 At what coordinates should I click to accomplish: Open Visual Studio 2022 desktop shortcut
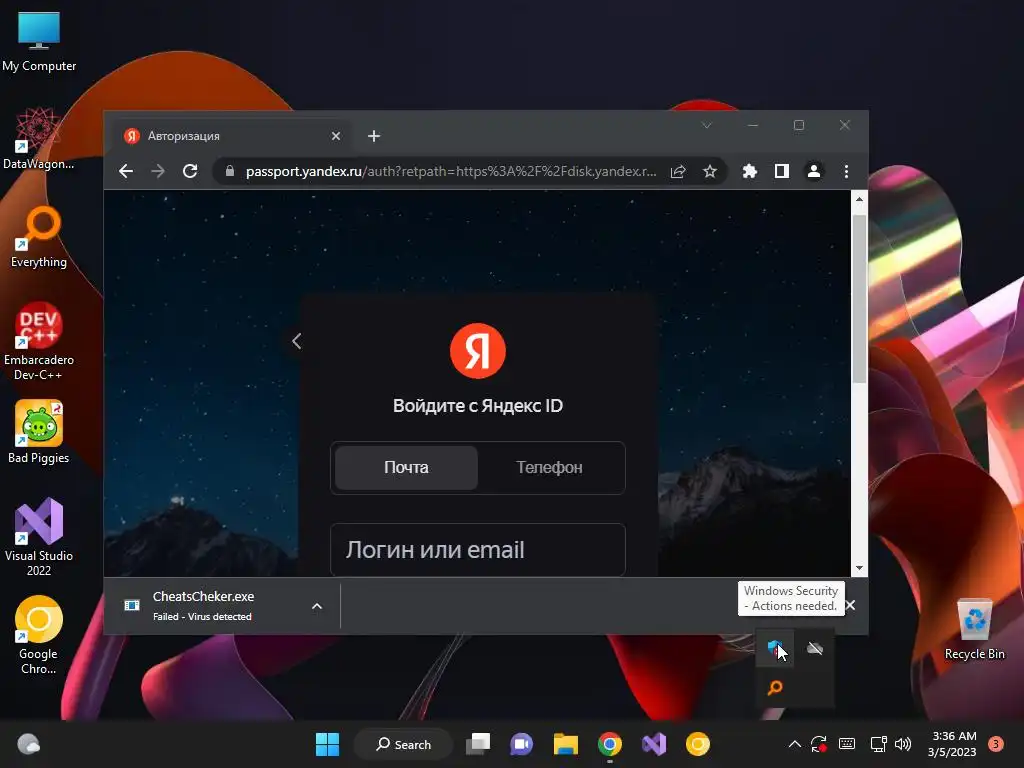[x=39, y=537]
